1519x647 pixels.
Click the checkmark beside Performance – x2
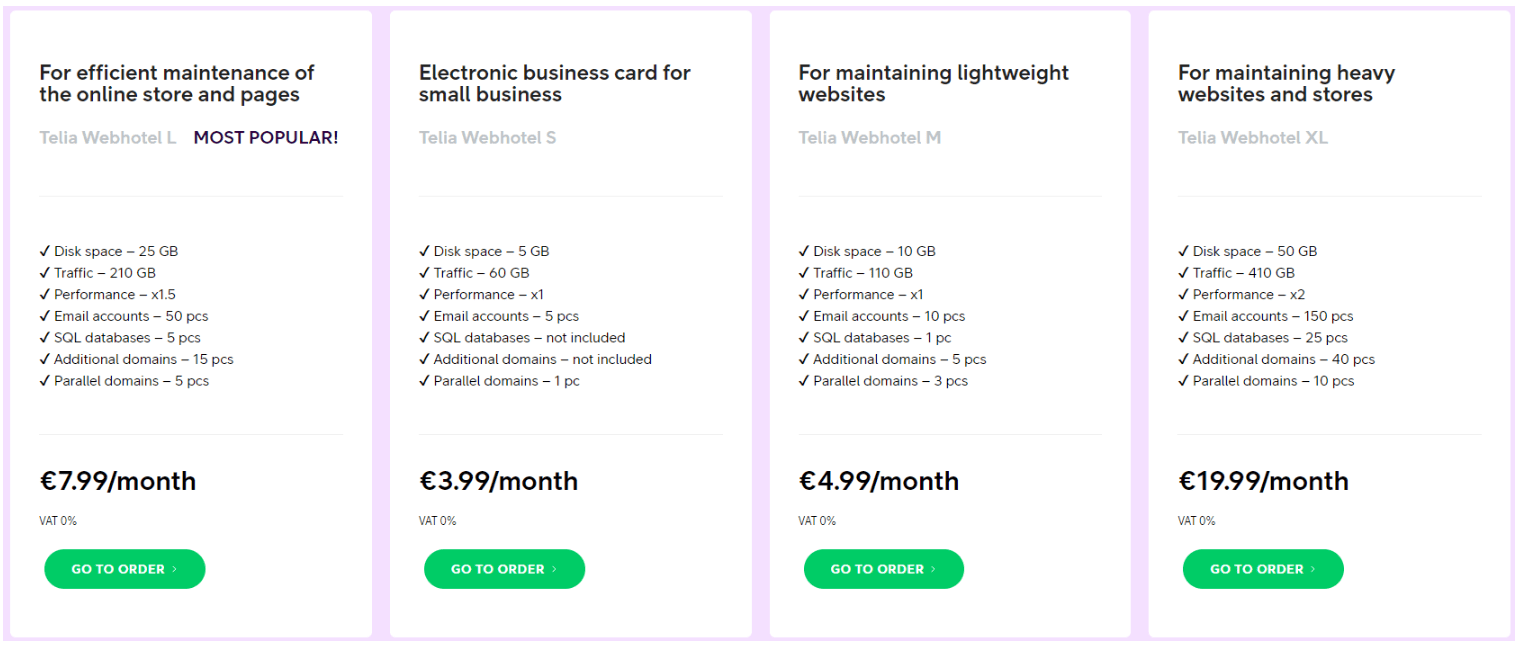click(1184, 294)
